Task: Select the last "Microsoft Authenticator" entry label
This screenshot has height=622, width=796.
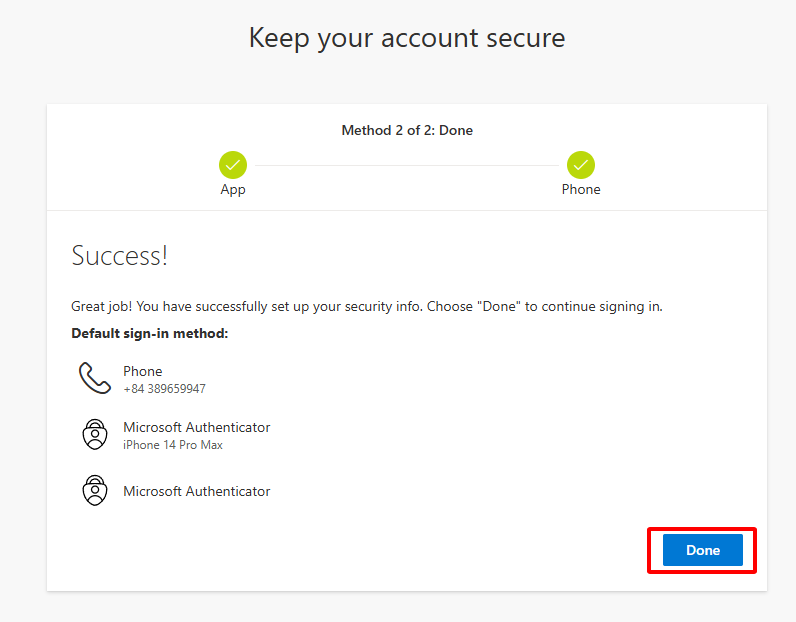Action: (x=197, y=491)
